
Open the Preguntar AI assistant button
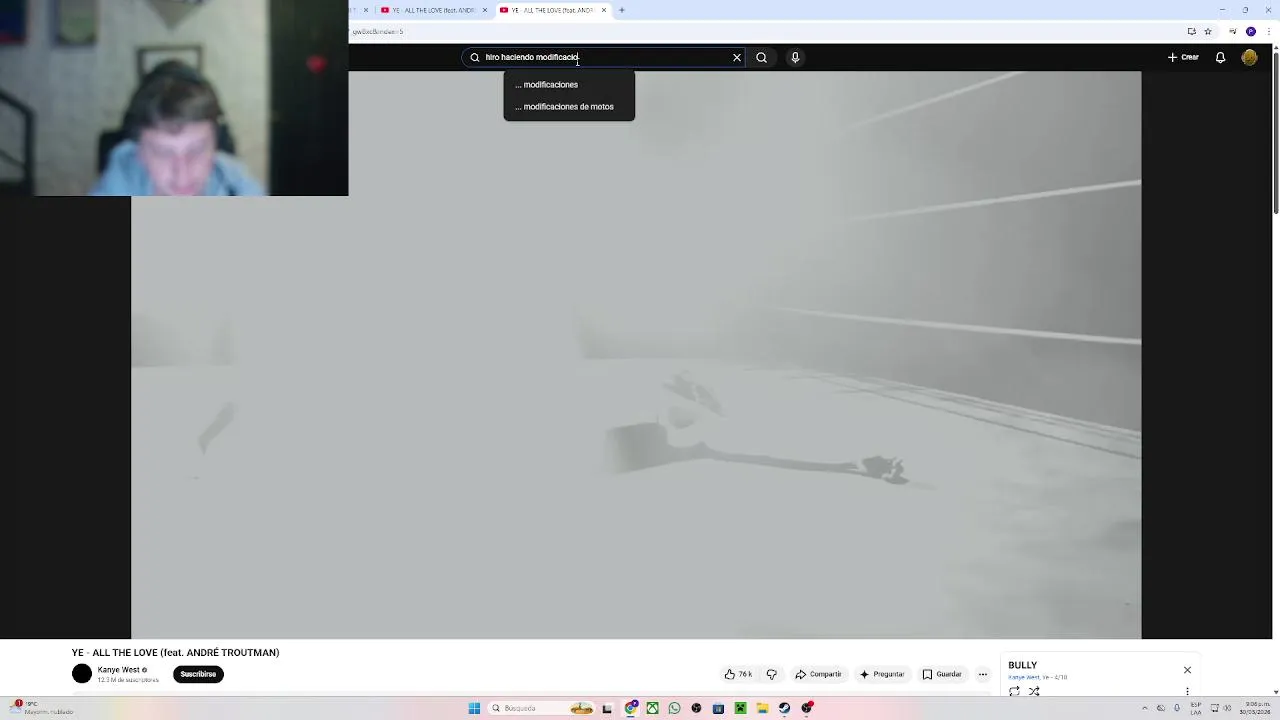pos(882,674)
